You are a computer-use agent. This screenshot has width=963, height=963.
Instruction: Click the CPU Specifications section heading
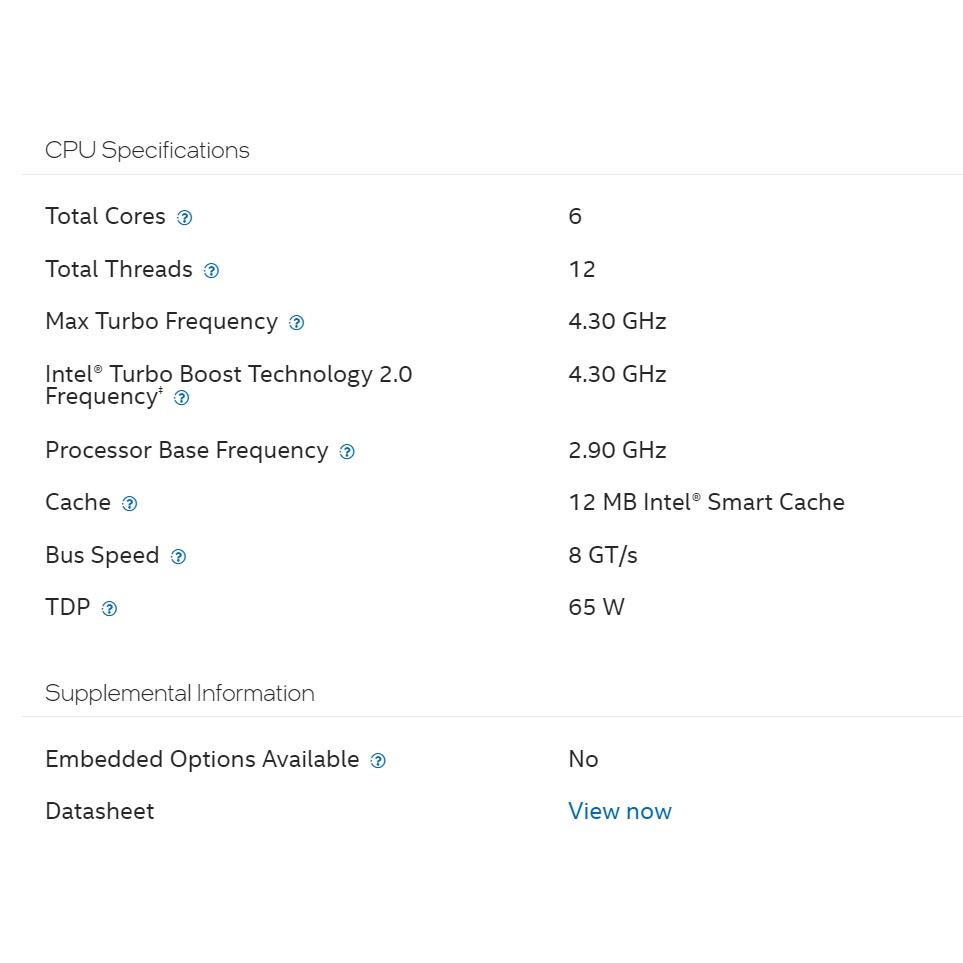click(x=147, y=150)
